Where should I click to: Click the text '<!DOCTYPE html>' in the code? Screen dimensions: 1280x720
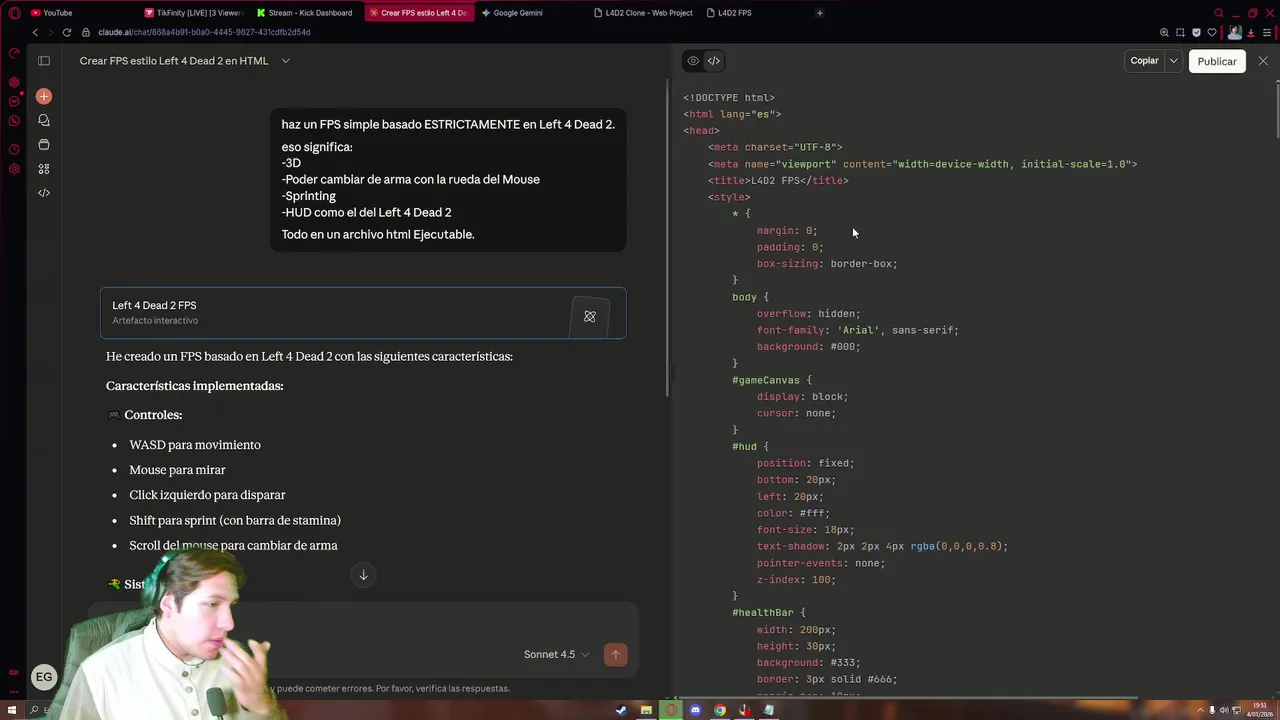(x=729, y=98)
